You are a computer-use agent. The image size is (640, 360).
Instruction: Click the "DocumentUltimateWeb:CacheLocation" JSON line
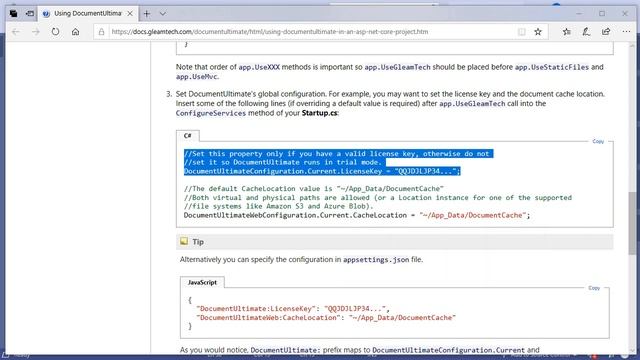pos(326,318)
